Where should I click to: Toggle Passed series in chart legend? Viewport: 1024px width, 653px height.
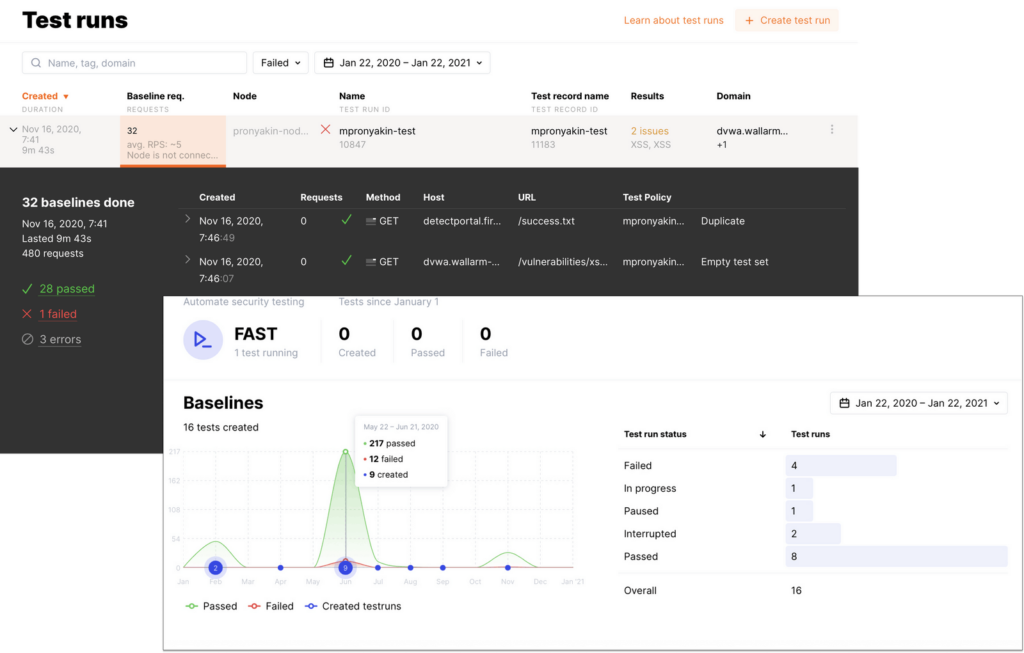(211, 606)
